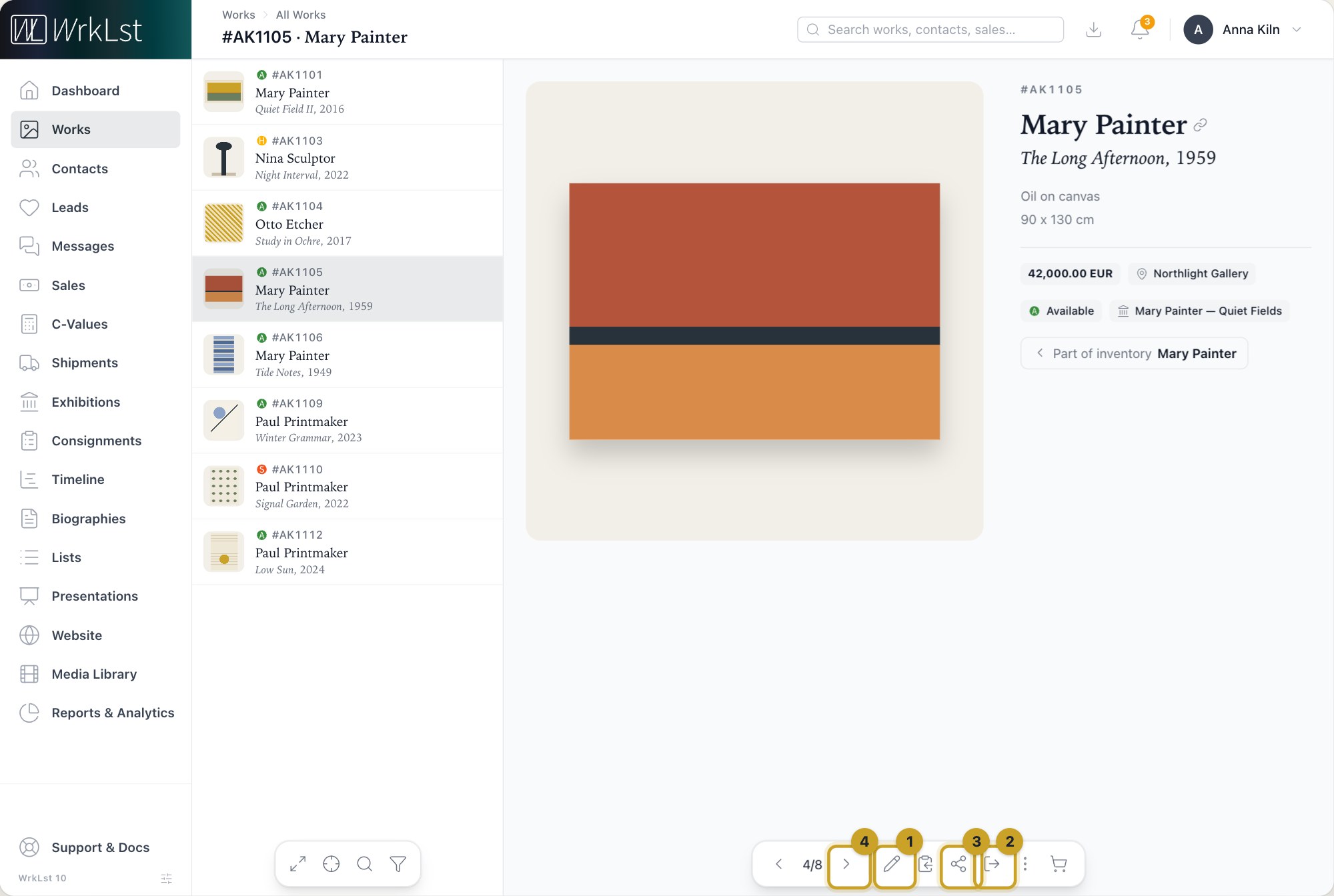Select work #AK1109 Winter Grammar
Viewport: 1334px width, 896px height.
[x=348, y=421]
